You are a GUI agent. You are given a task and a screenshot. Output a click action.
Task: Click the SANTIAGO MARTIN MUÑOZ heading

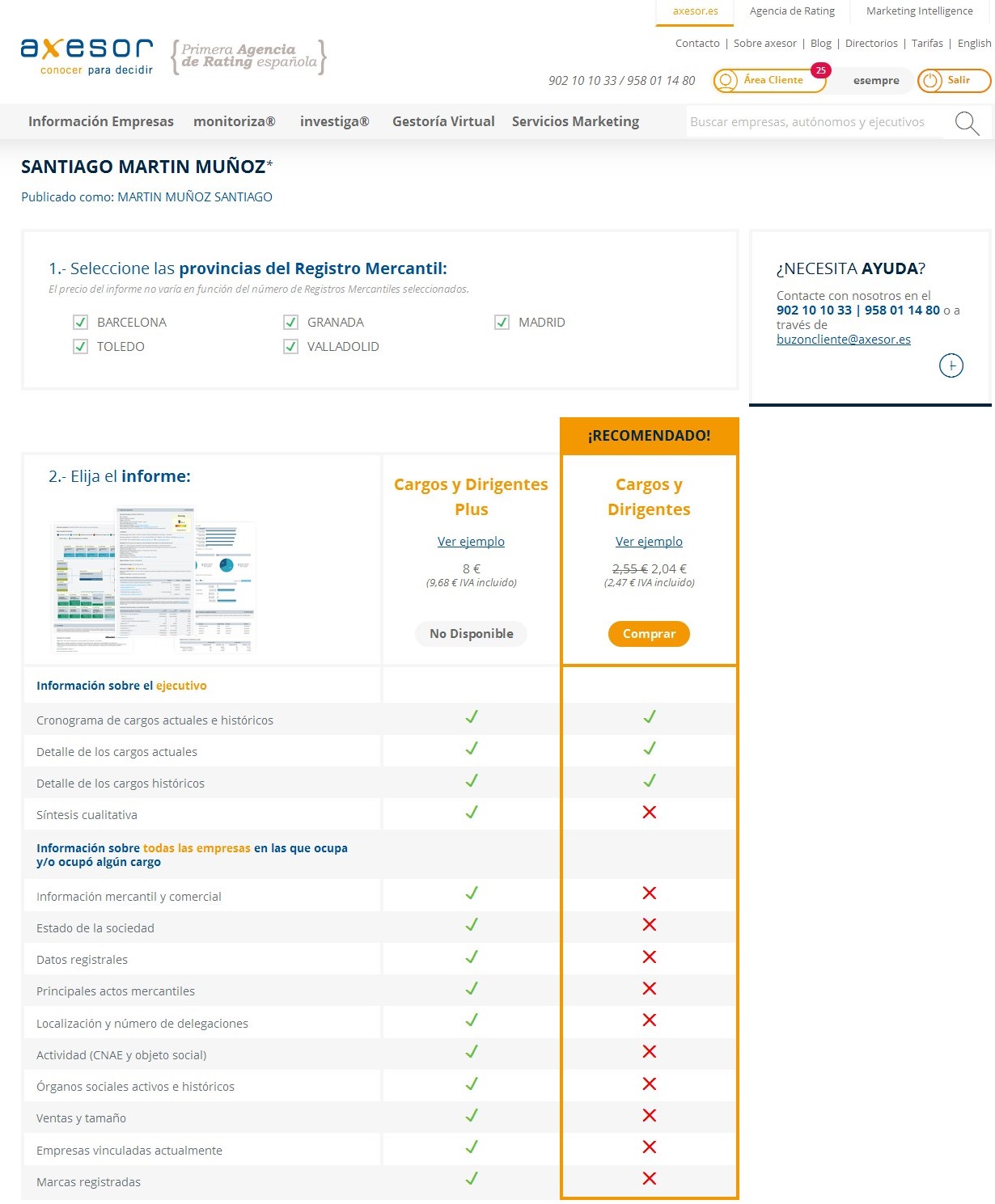pyautogui.click(x=145, y=167)
